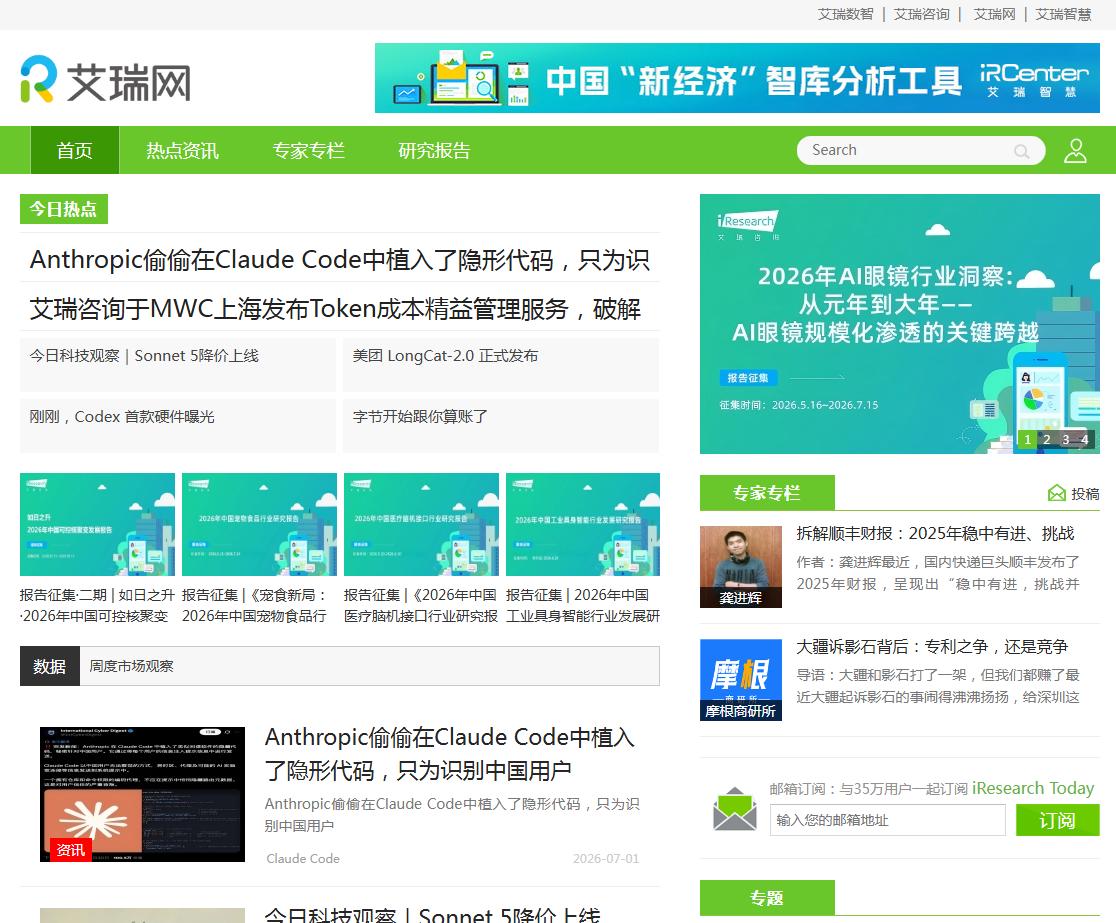Open 刚刚，Codex 首款硬件曝光 item
The width and height of the screenshot is (1116, 923).
(x=178, y=425)
